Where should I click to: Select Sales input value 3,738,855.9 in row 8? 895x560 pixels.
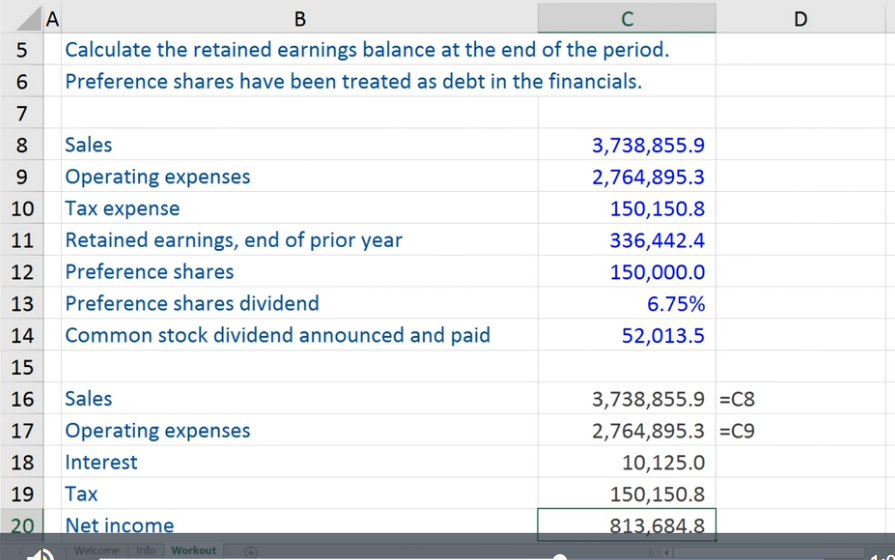click(626, 145)
